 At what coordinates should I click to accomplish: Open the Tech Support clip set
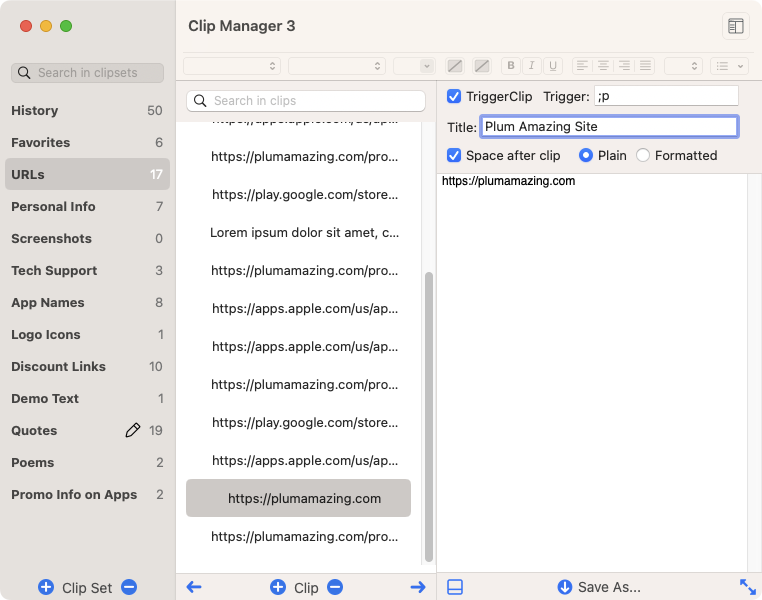(87, 270)
